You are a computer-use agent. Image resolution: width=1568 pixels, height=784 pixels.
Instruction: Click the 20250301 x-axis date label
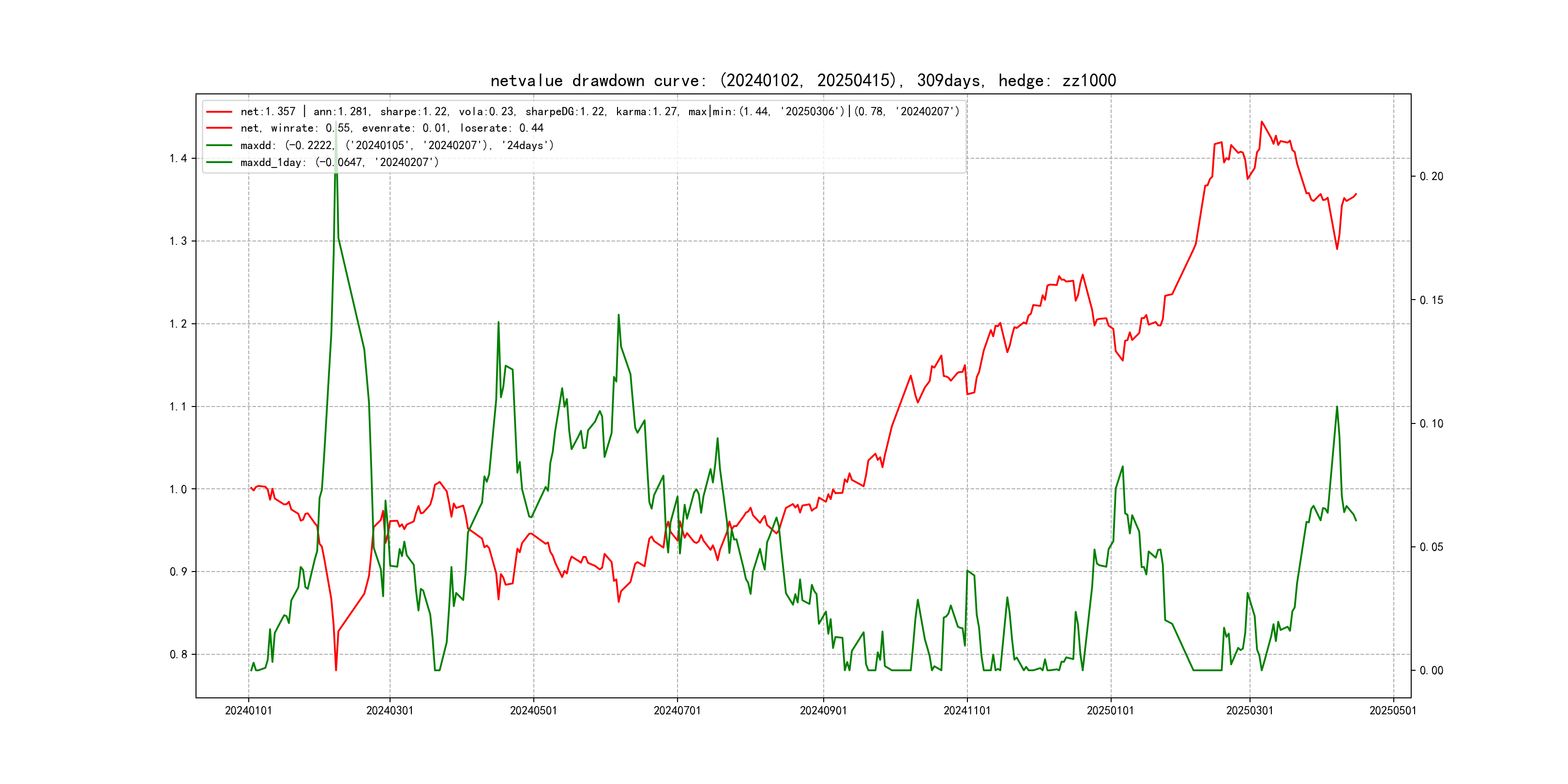[x=1249, y=711]
